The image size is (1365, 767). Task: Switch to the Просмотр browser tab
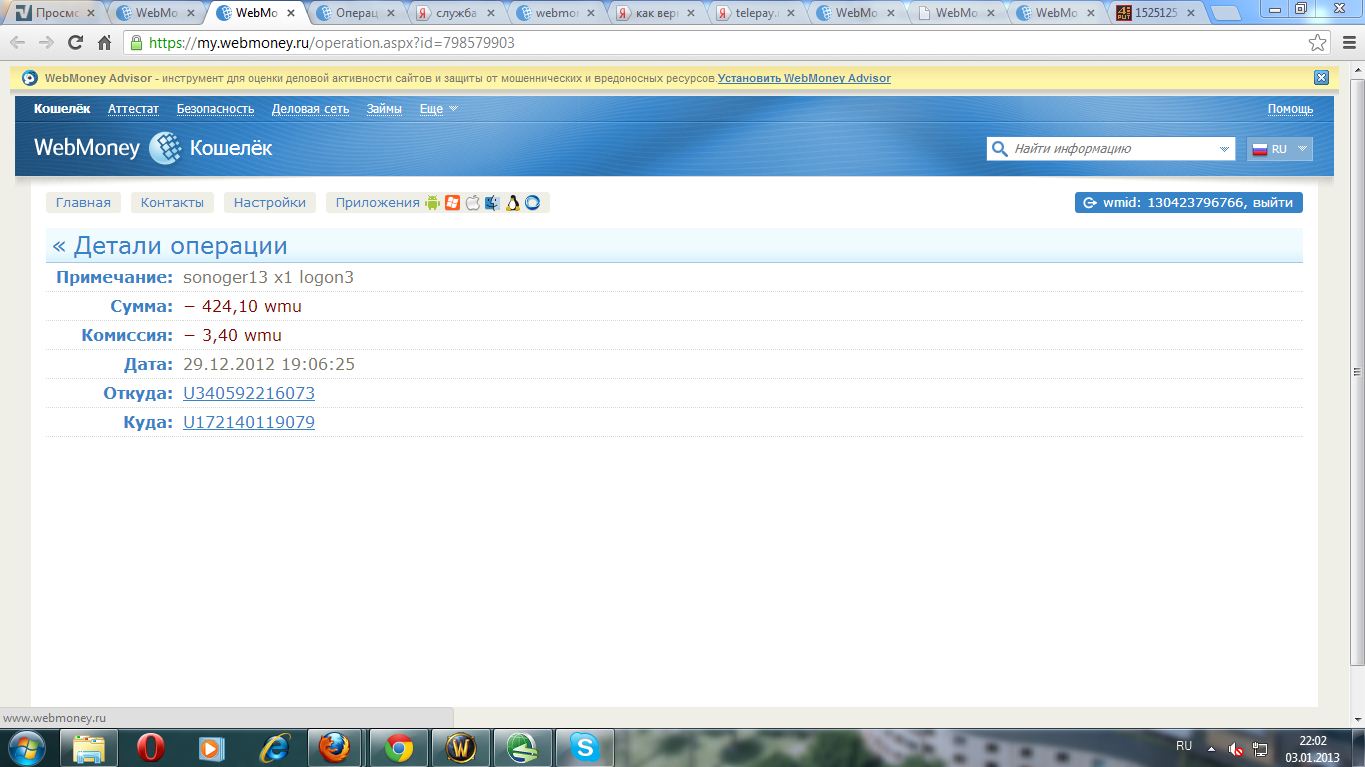click(55, 13)
